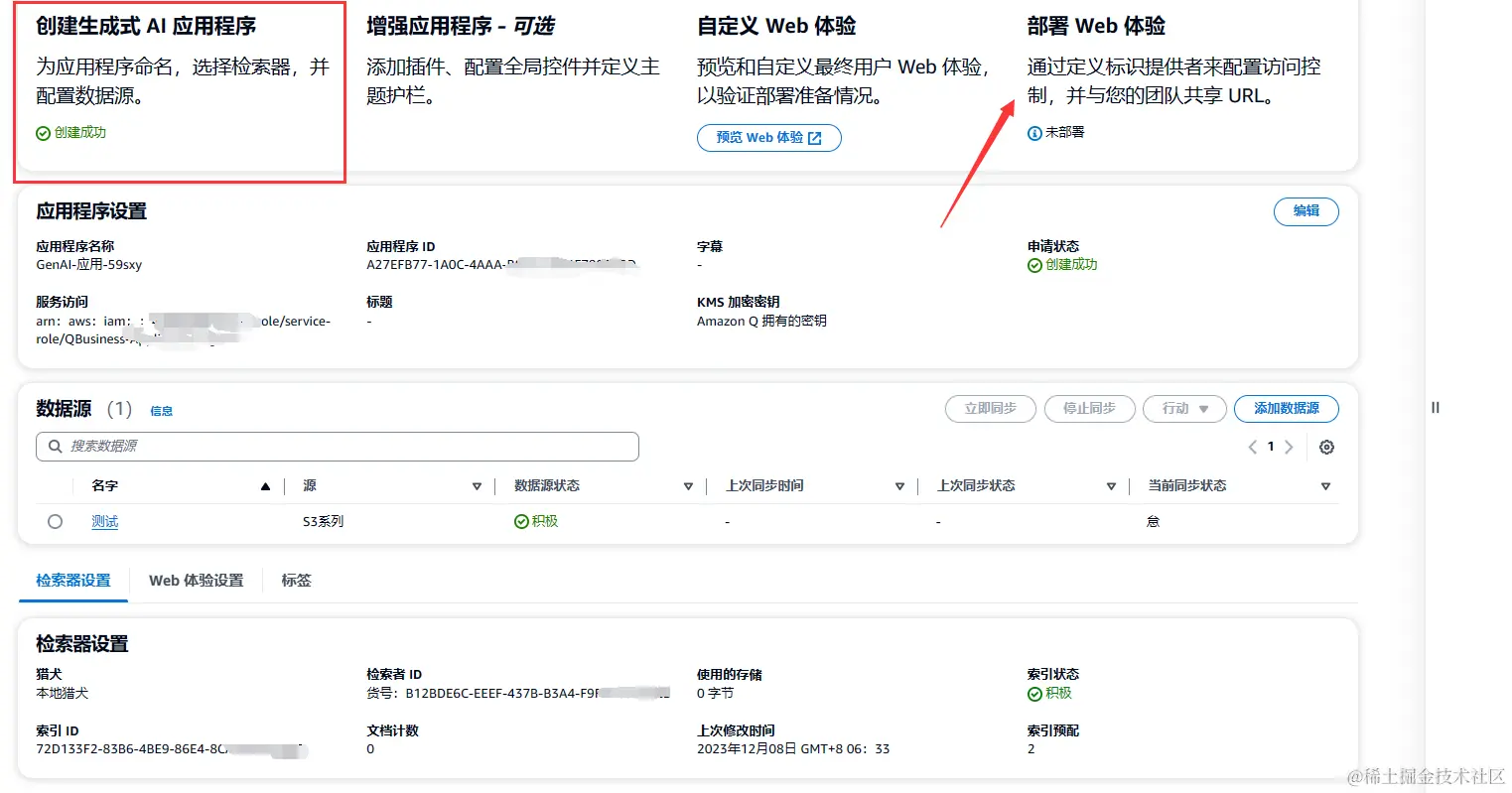This screenshot has width=1512, height=793.
Task: Open the 测试 data source link
Action: (x=104, y=521)
